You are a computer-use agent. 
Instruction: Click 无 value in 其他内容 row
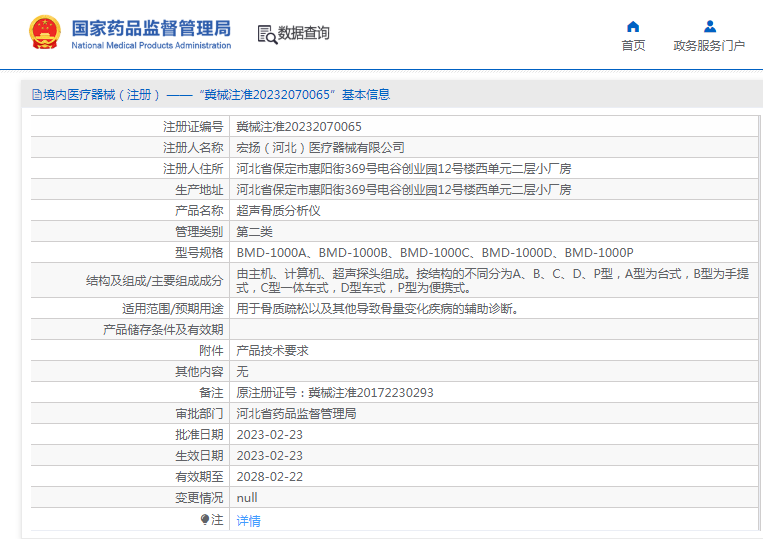pyautogui.click(x=242, y=371)
